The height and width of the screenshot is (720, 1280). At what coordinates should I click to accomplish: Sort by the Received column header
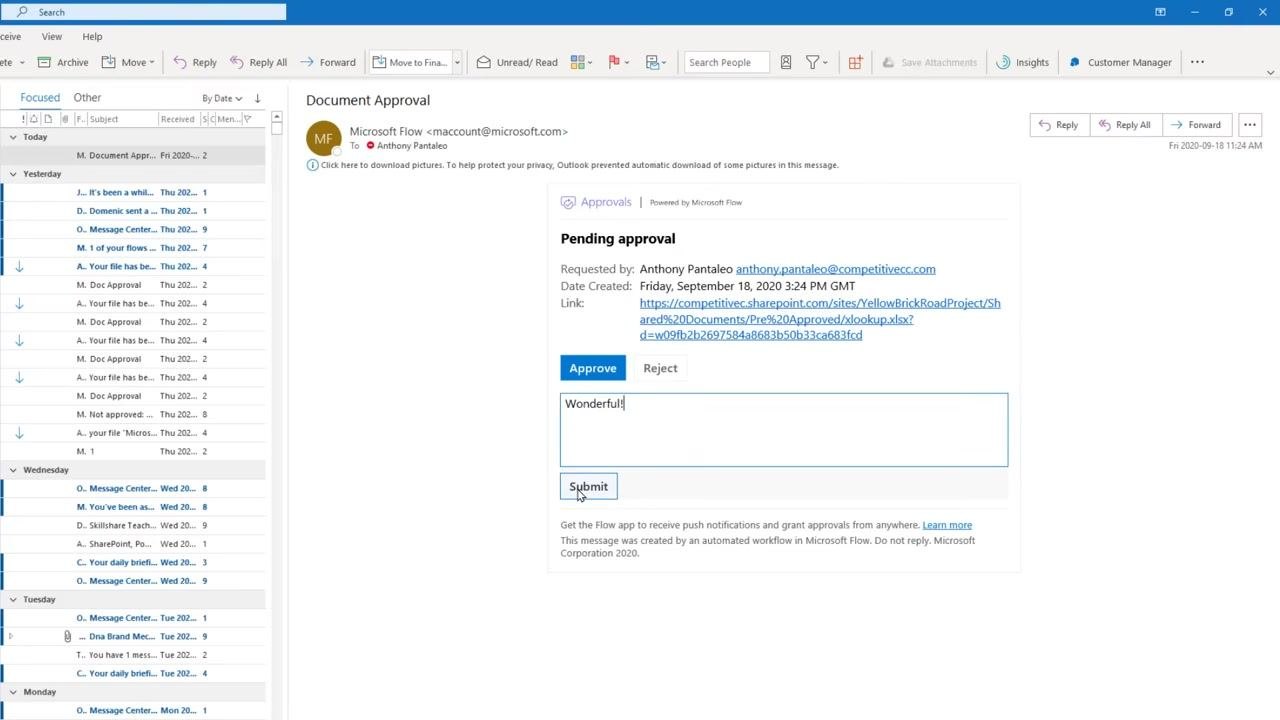pyautogui.click(x=178, y=119)
